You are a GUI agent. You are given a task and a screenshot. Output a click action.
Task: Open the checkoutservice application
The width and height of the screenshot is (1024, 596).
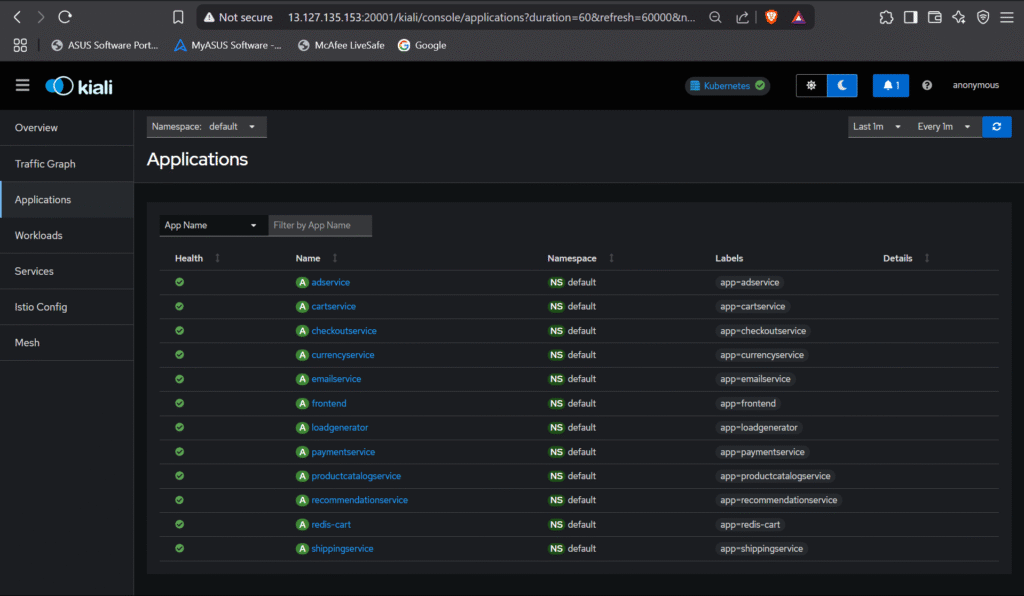tap(344, 331)
